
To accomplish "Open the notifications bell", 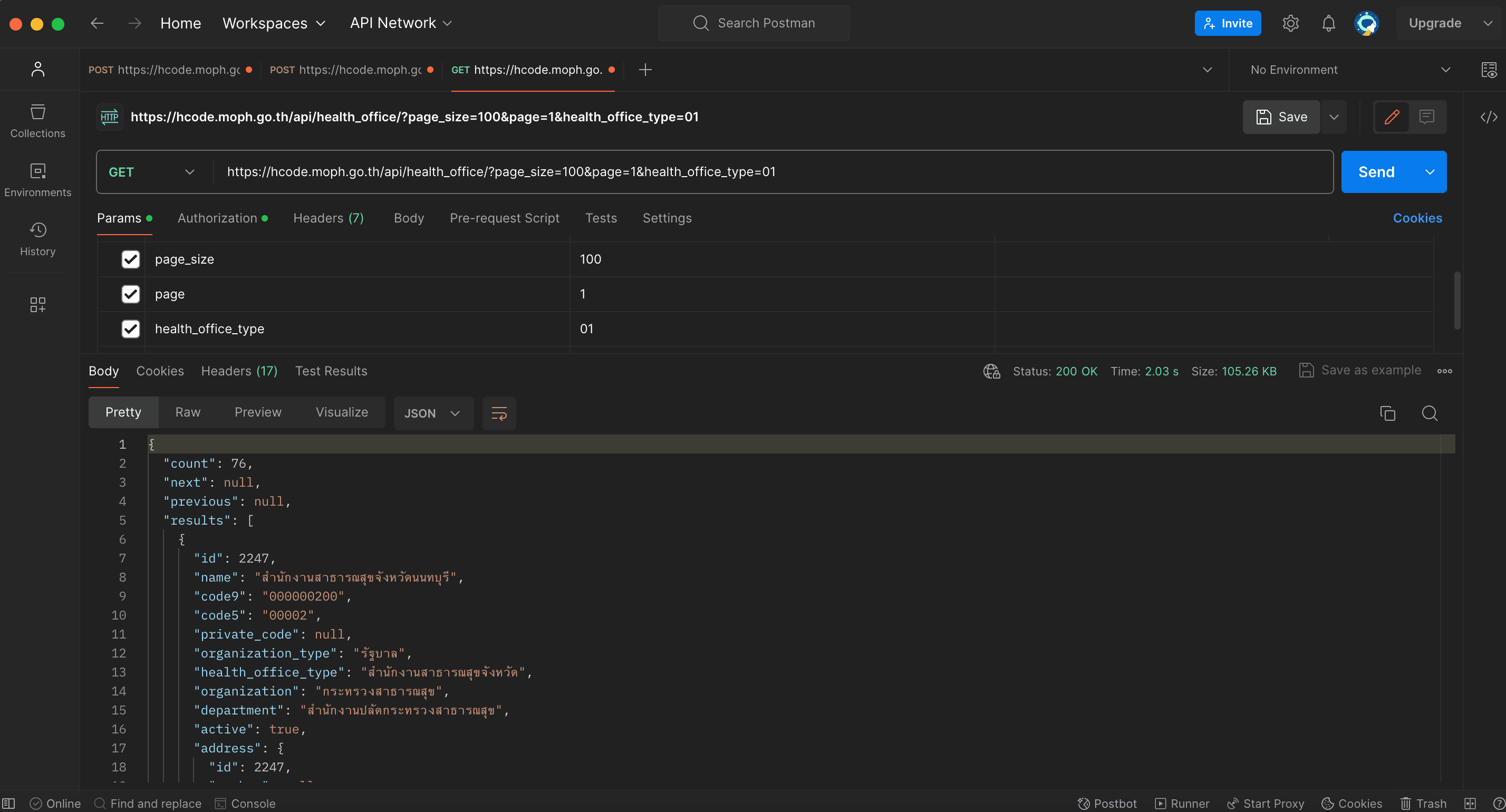I will [x=1328, y=23].
